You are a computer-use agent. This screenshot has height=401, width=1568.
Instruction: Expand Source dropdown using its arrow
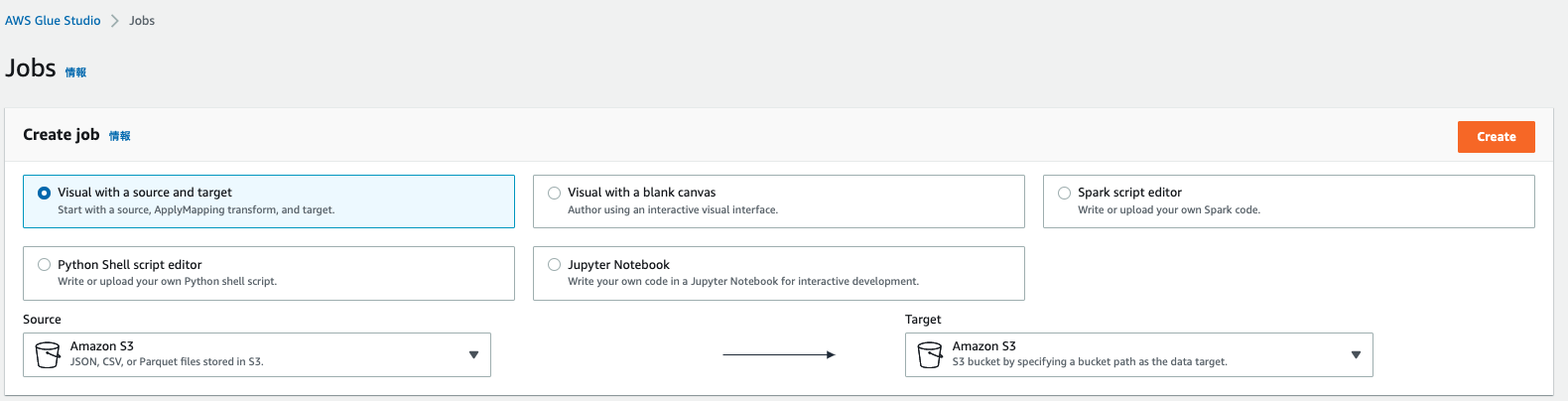[473, 354]
